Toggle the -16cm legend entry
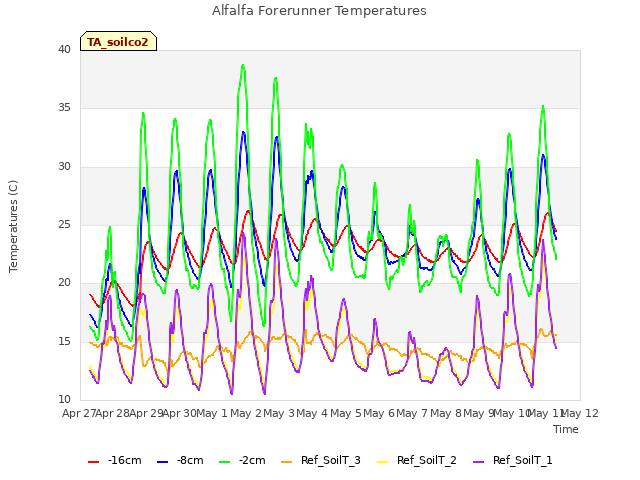 pos(115,461)
